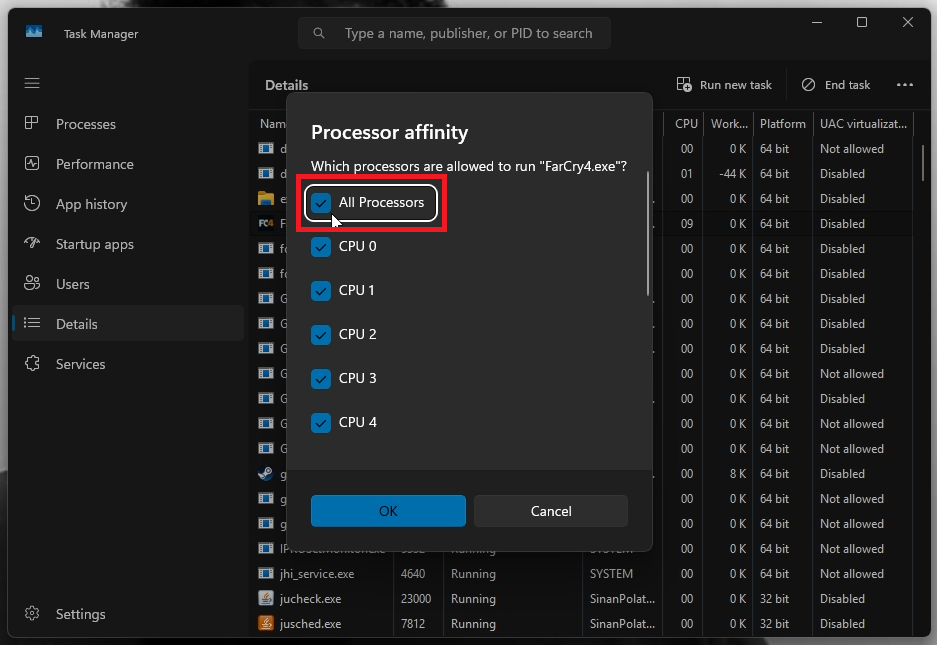Click the Processes sidebar icon
The height and width of the screenshot is (645, 937).
(32, 123)
